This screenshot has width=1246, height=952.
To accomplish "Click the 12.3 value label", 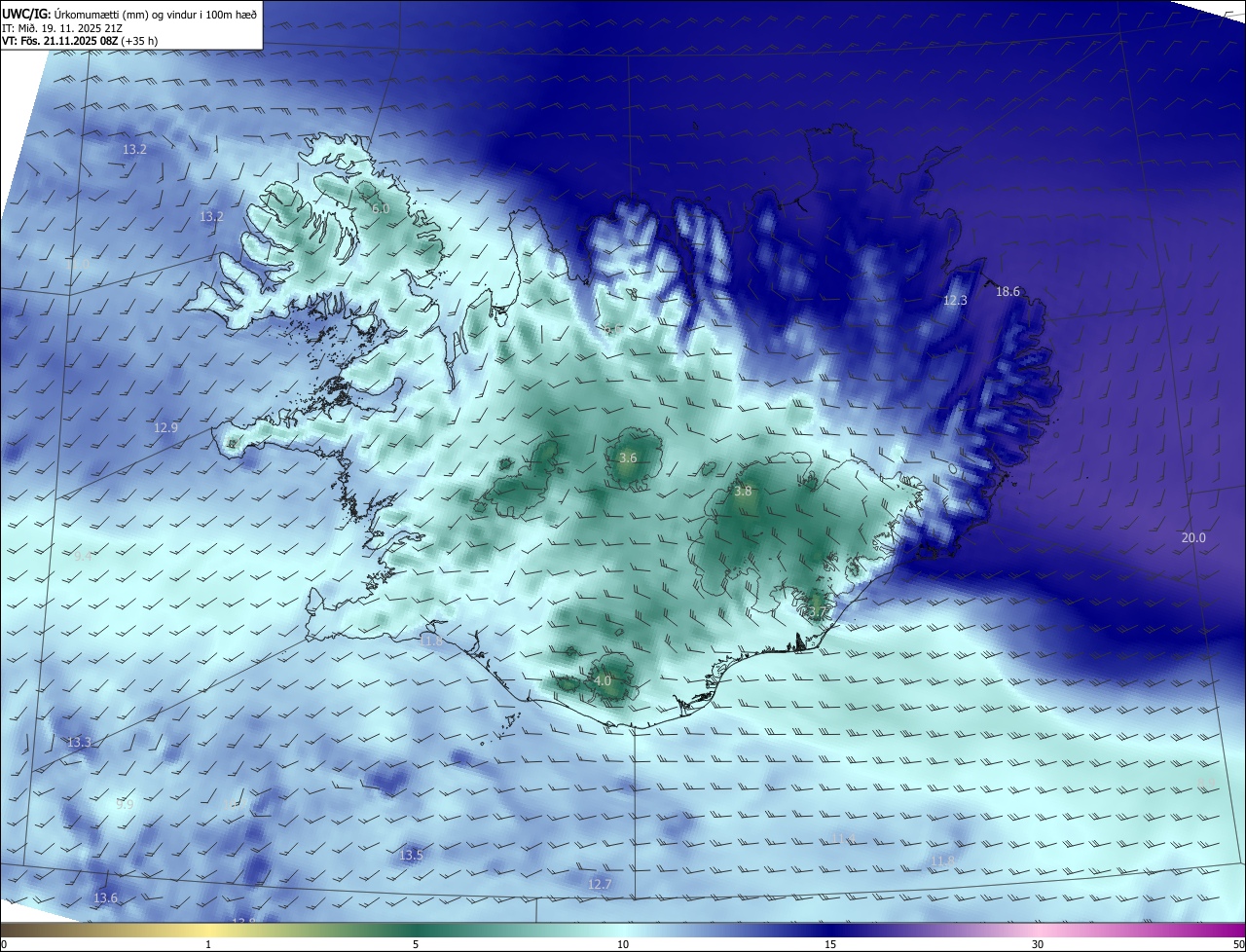I will pos(955,301).
